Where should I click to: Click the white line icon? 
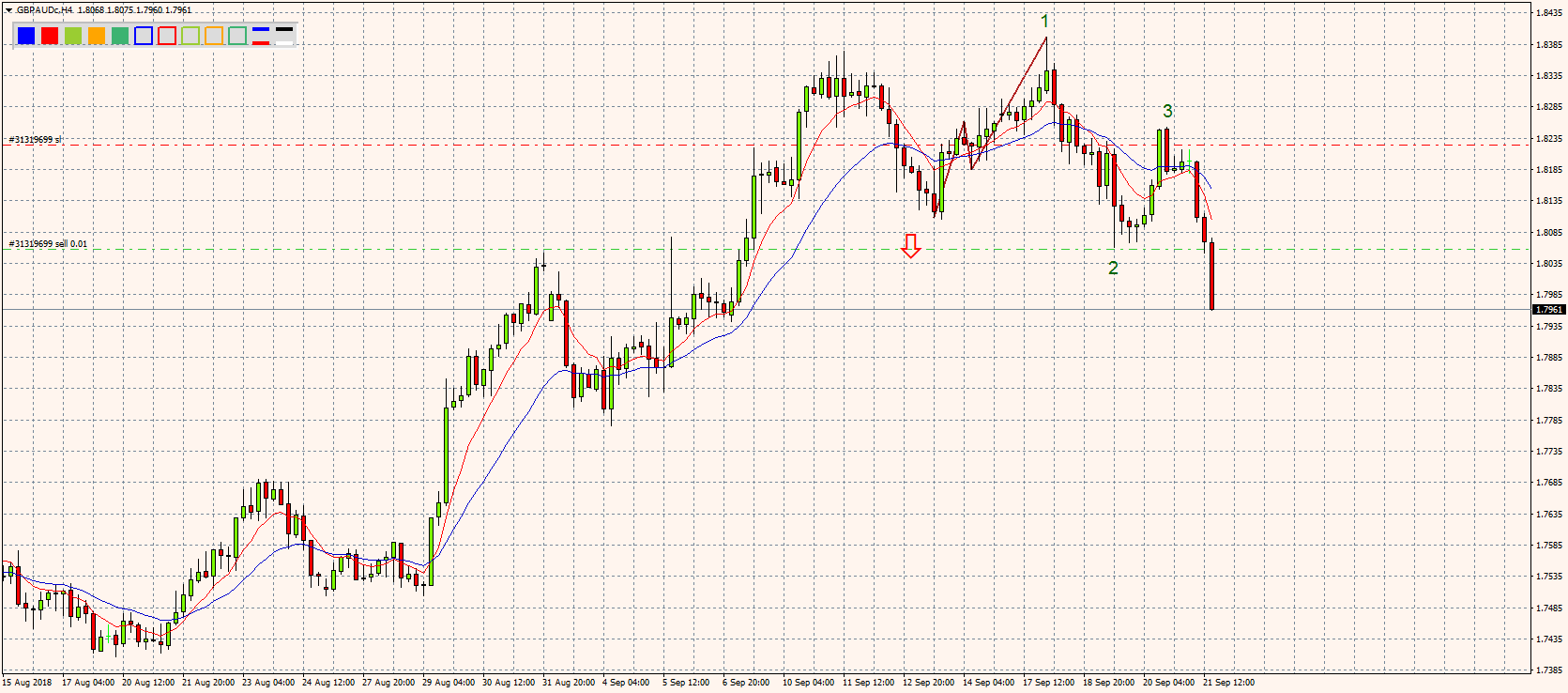(x=284, y=41)
